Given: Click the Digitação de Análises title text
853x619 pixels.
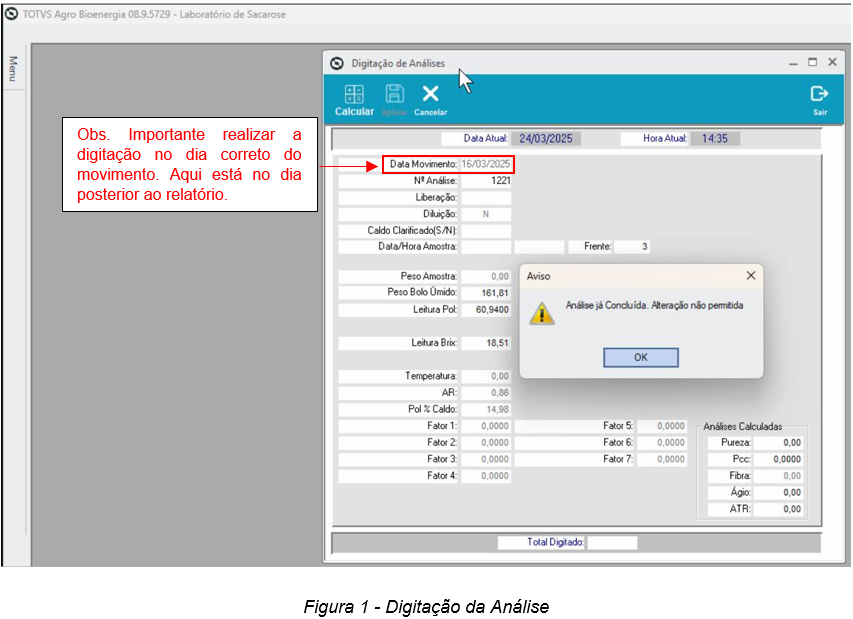Looking at the screenshot, I should [x=398, y=64].
